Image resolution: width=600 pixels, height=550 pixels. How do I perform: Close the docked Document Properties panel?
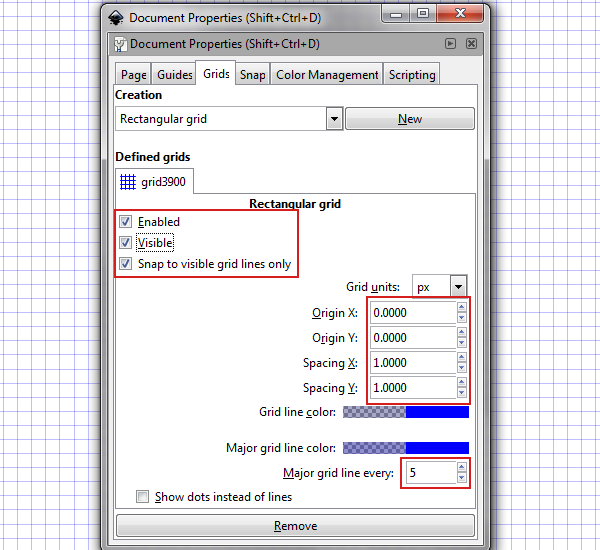[471, 44]
